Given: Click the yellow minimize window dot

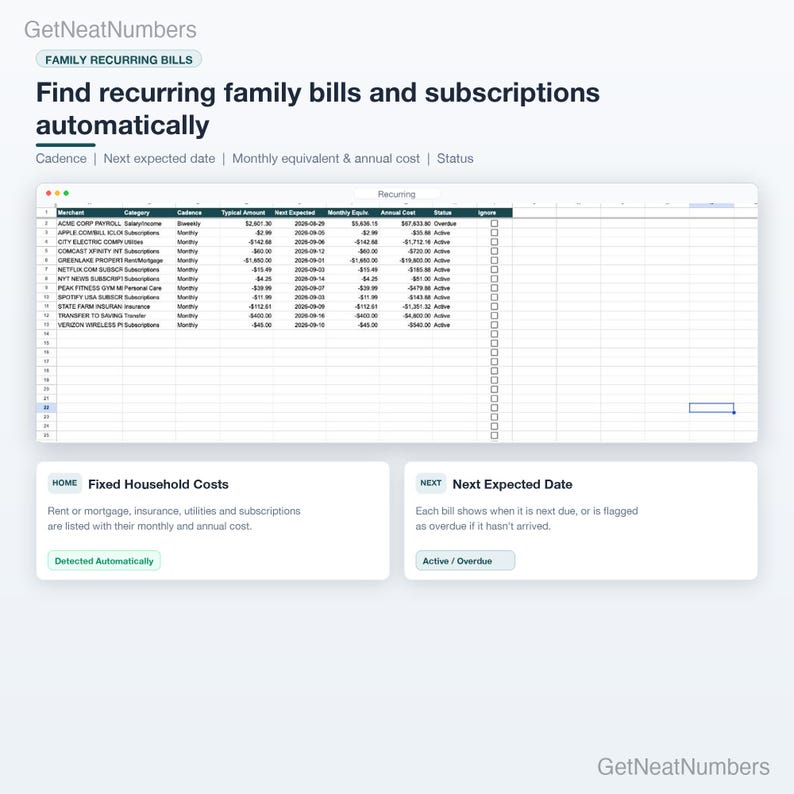Looking at the screenshot, I should click(57, 193).
